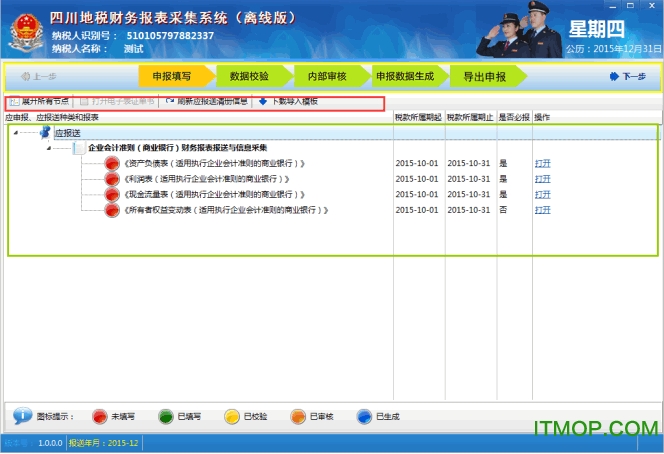Screen dimensions: 664x454
Task: Click the blue 已生成 legend icon
Action: [364, 416]
